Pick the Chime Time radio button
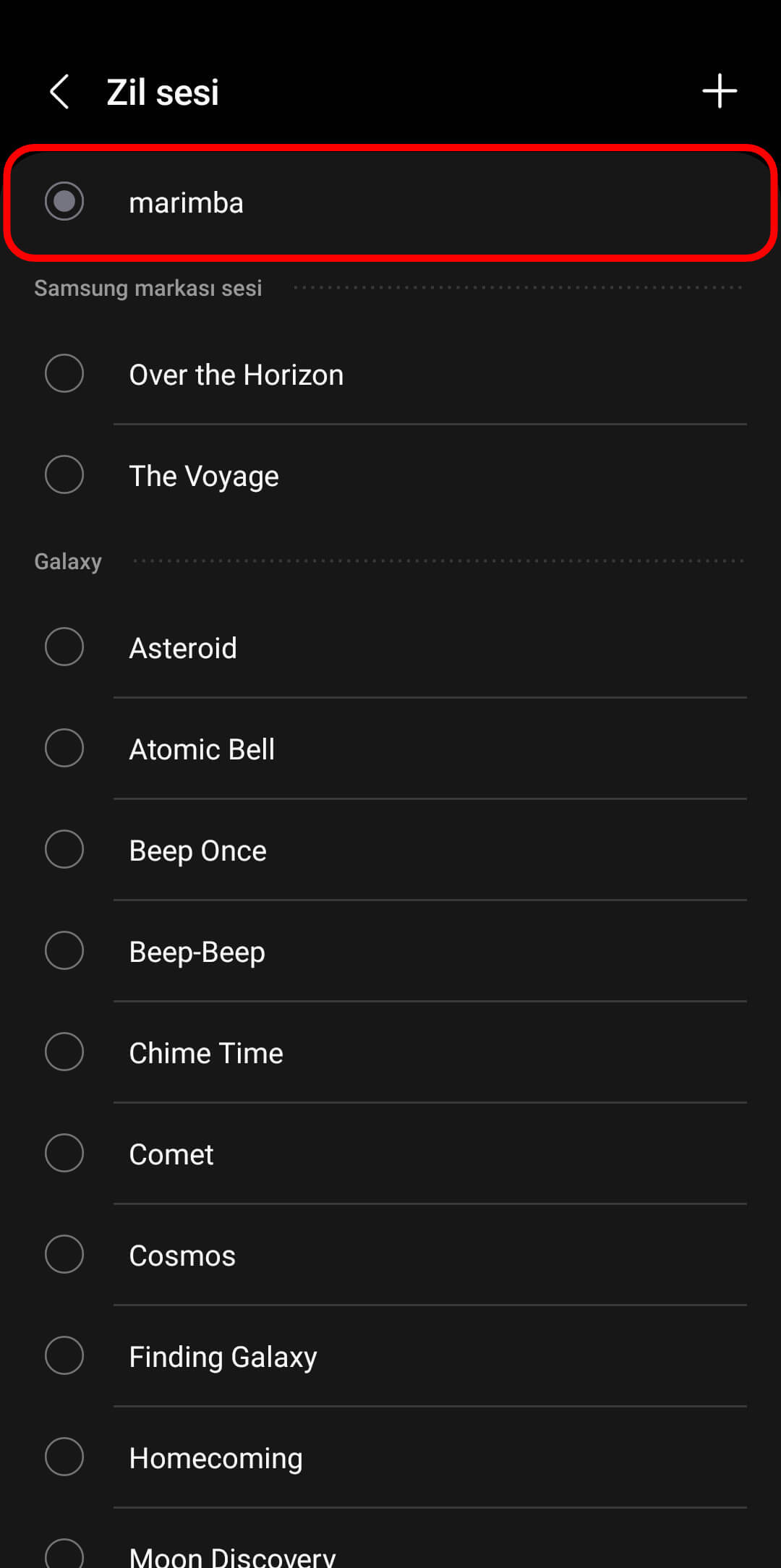781x1568 pixels. coord(64,1052)
